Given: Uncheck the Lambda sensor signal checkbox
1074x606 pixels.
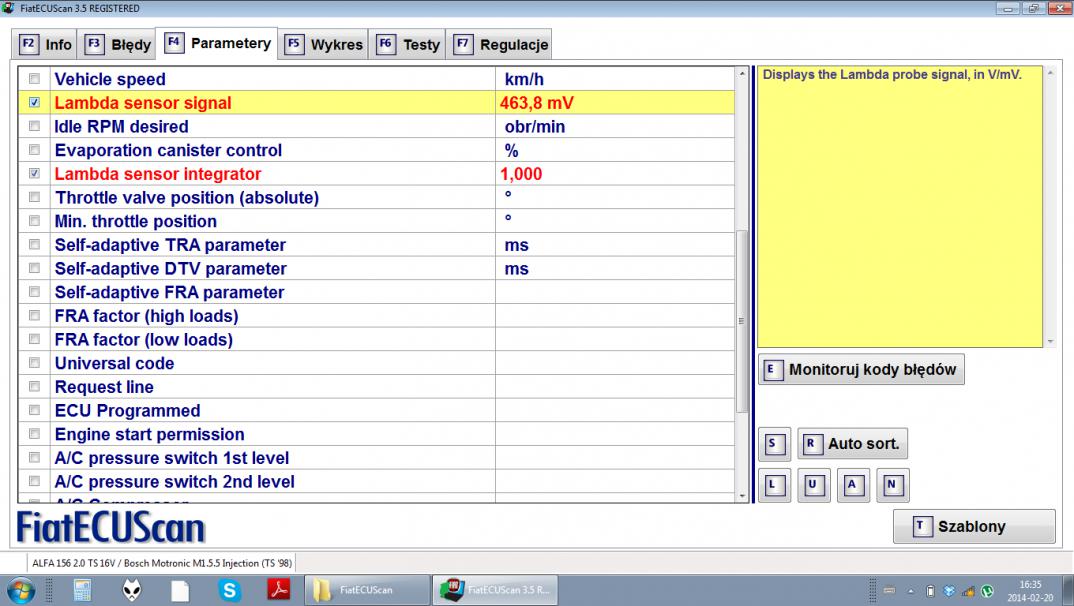Looking at the screenshot, I should pos(35,103).
